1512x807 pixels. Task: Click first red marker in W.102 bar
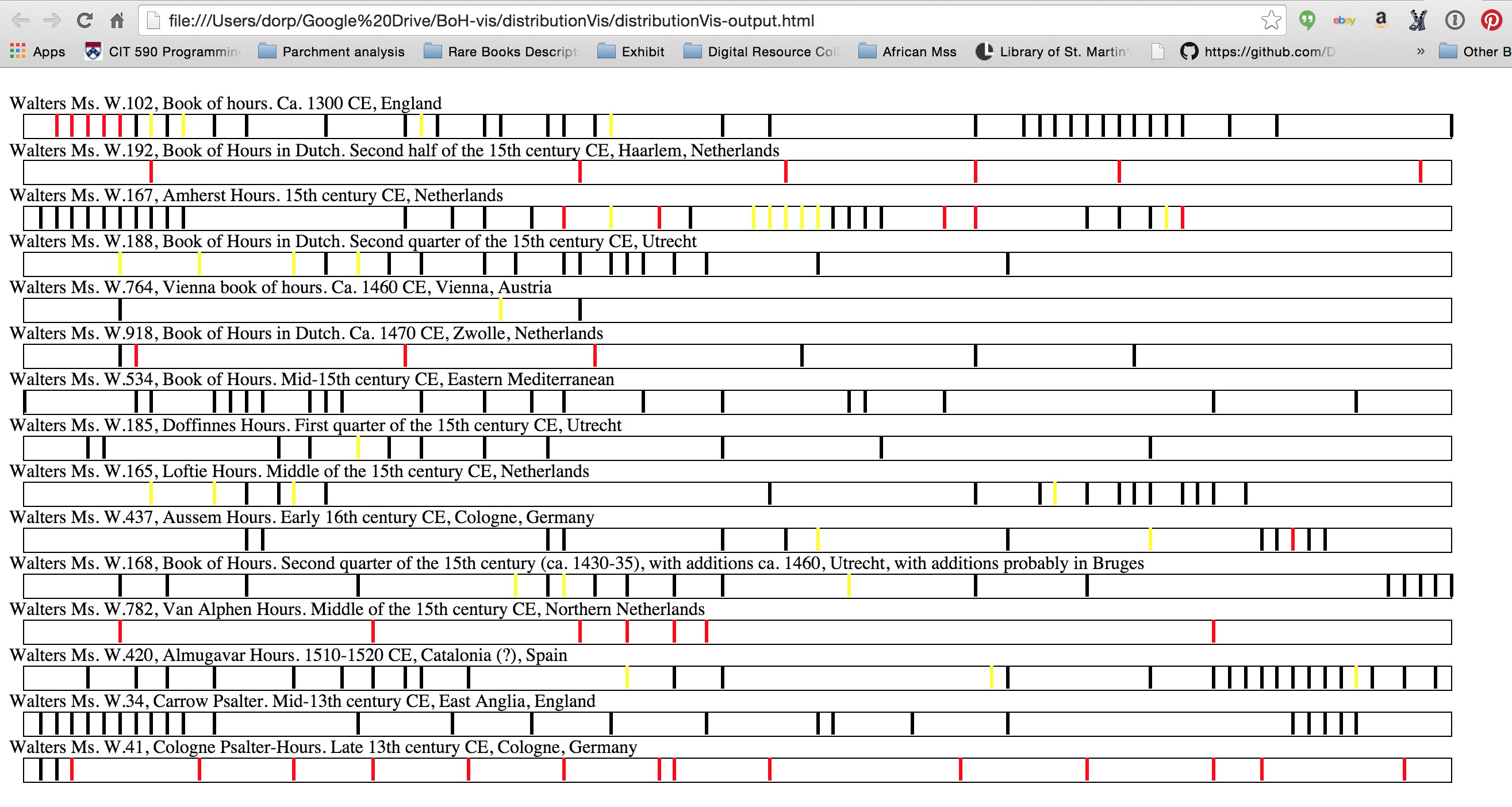click(56, 126)
